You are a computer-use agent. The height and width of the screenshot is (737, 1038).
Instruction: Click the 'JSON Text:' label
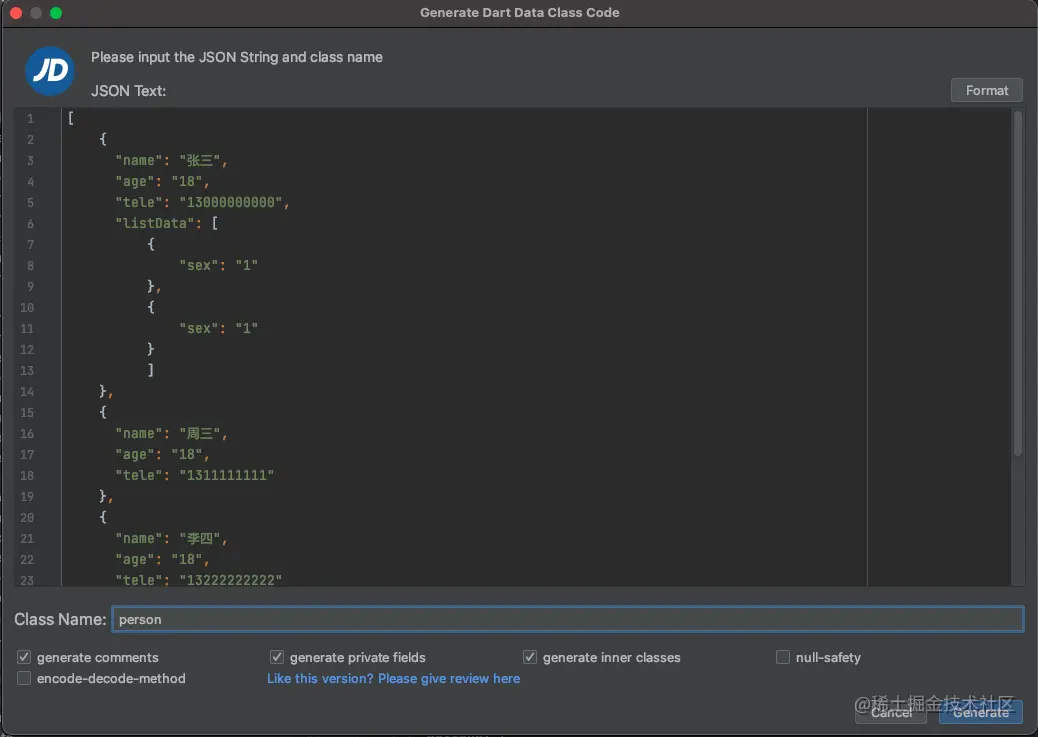tap(128, 91)
